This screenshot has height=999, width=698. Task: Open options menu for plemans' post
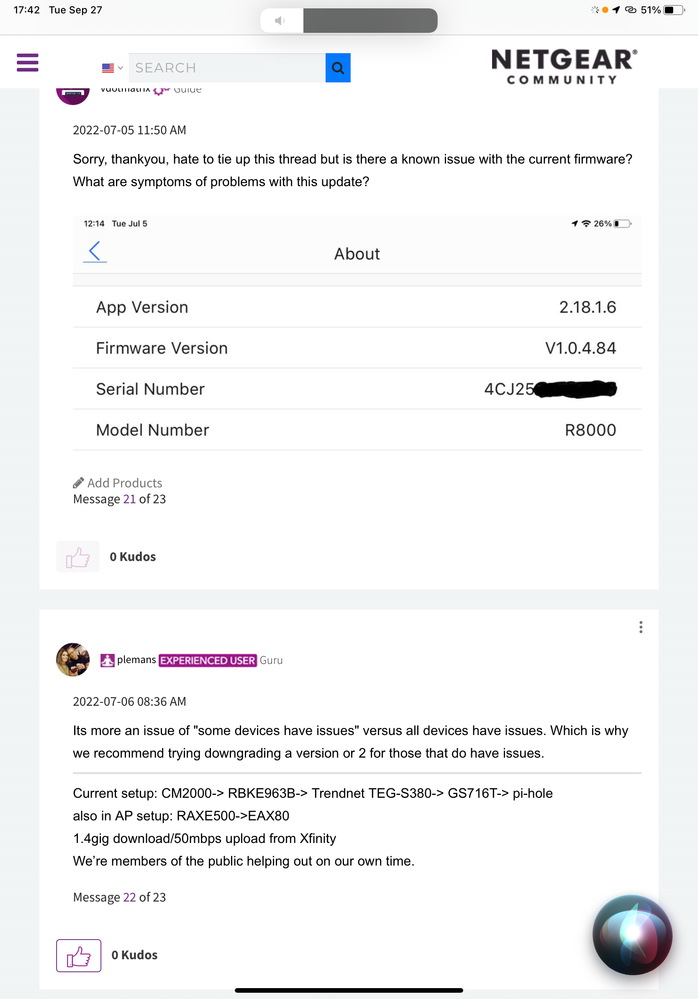click(641, 627)
